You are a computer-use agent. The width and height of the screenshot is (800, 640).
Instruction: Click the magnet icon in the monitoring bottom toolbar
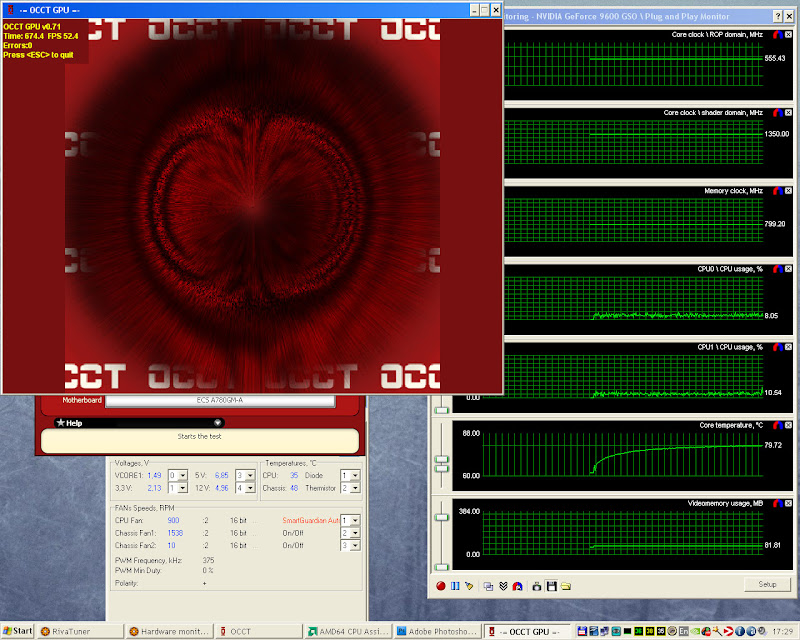[517, 586]
